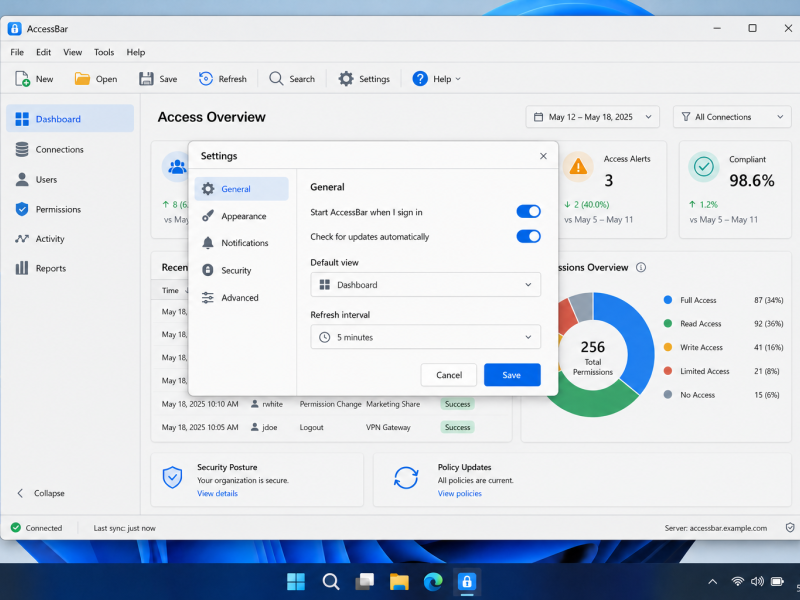Click the network Wi-Fi tray icon
Image resolution: width=800 pixels, height=600 pixels.
pyautogui.click(x=737, y=581)
